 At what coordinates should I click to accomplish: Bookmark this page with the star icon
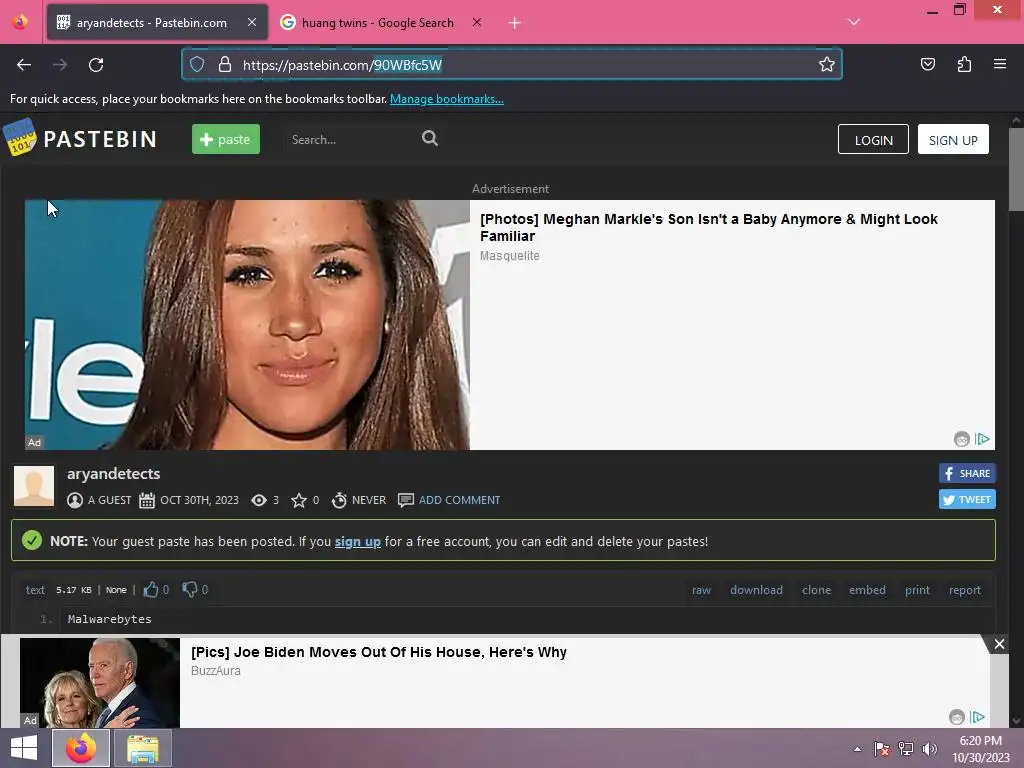tap(827, 64)
